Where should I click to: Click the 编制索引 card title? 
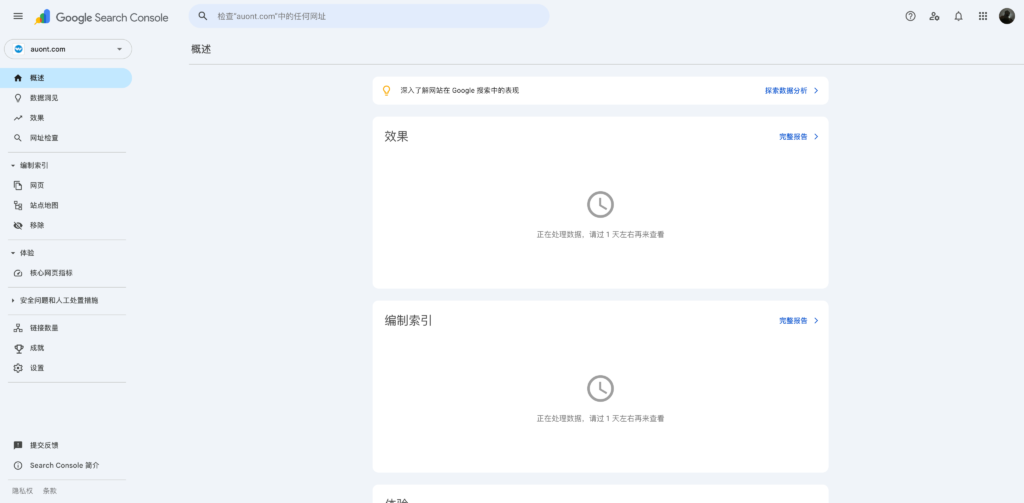(408, 321)
